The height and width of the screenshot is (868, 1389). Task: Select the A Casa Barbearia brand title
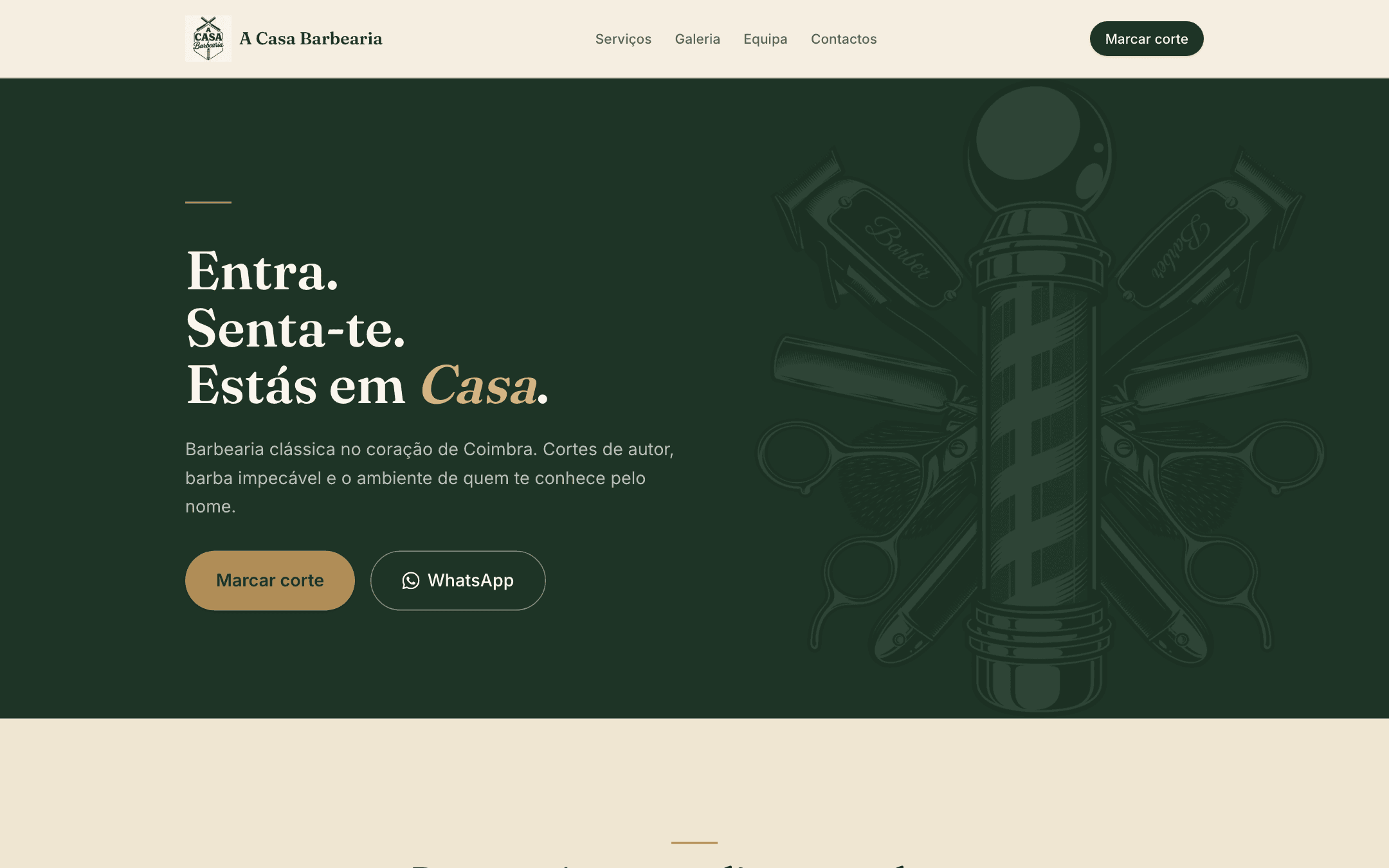311,39
